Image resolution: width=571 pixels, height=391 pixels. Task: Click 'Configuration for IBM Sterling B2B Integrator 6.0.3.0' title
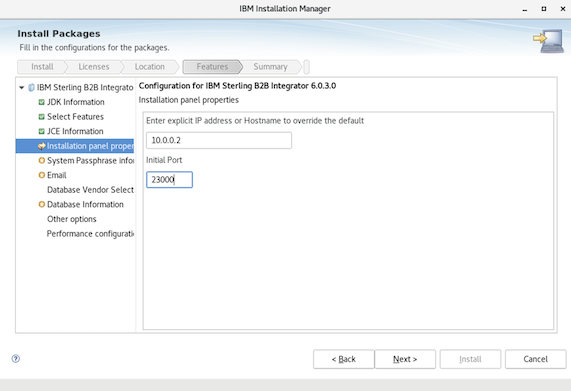tap(237, 86)
